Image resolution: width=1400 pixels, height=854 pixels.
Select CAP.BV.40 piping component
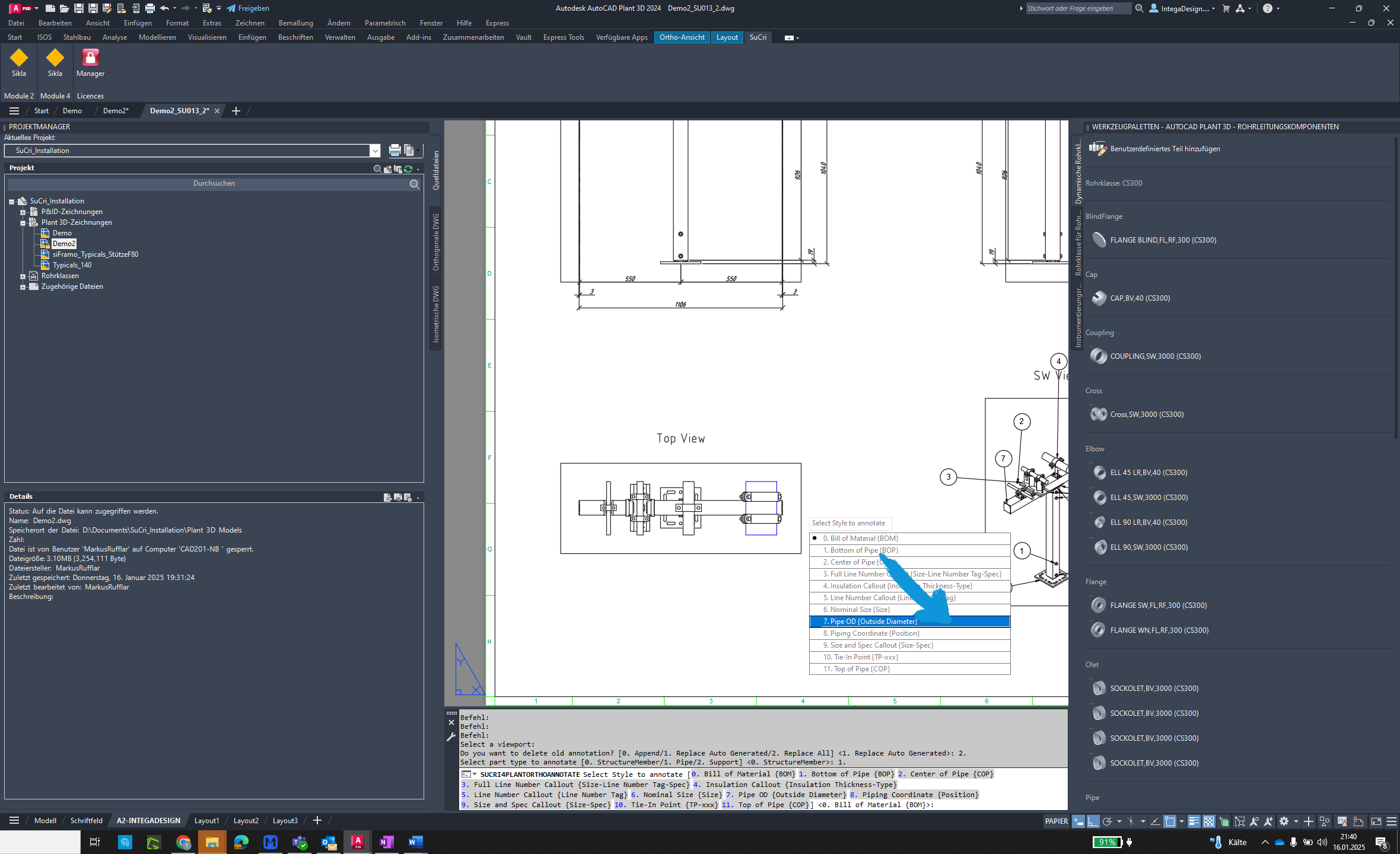(x=1140, y=297)
